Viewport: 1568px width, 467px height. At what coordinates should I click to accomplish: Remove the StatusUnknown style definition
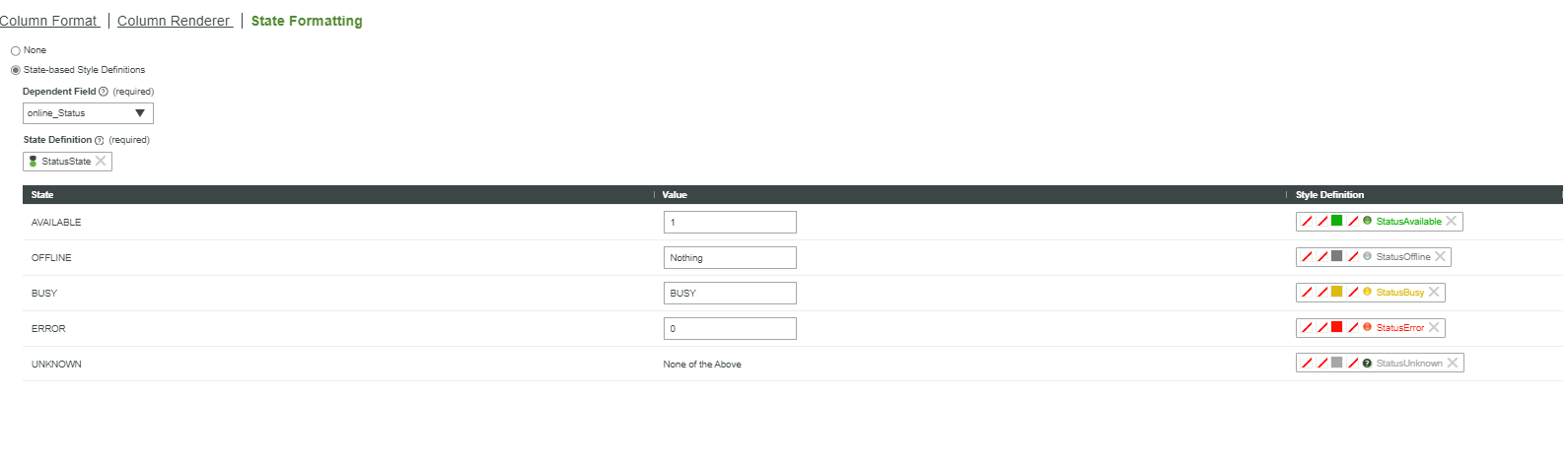pyautogui.click(x=1452, y=363)
